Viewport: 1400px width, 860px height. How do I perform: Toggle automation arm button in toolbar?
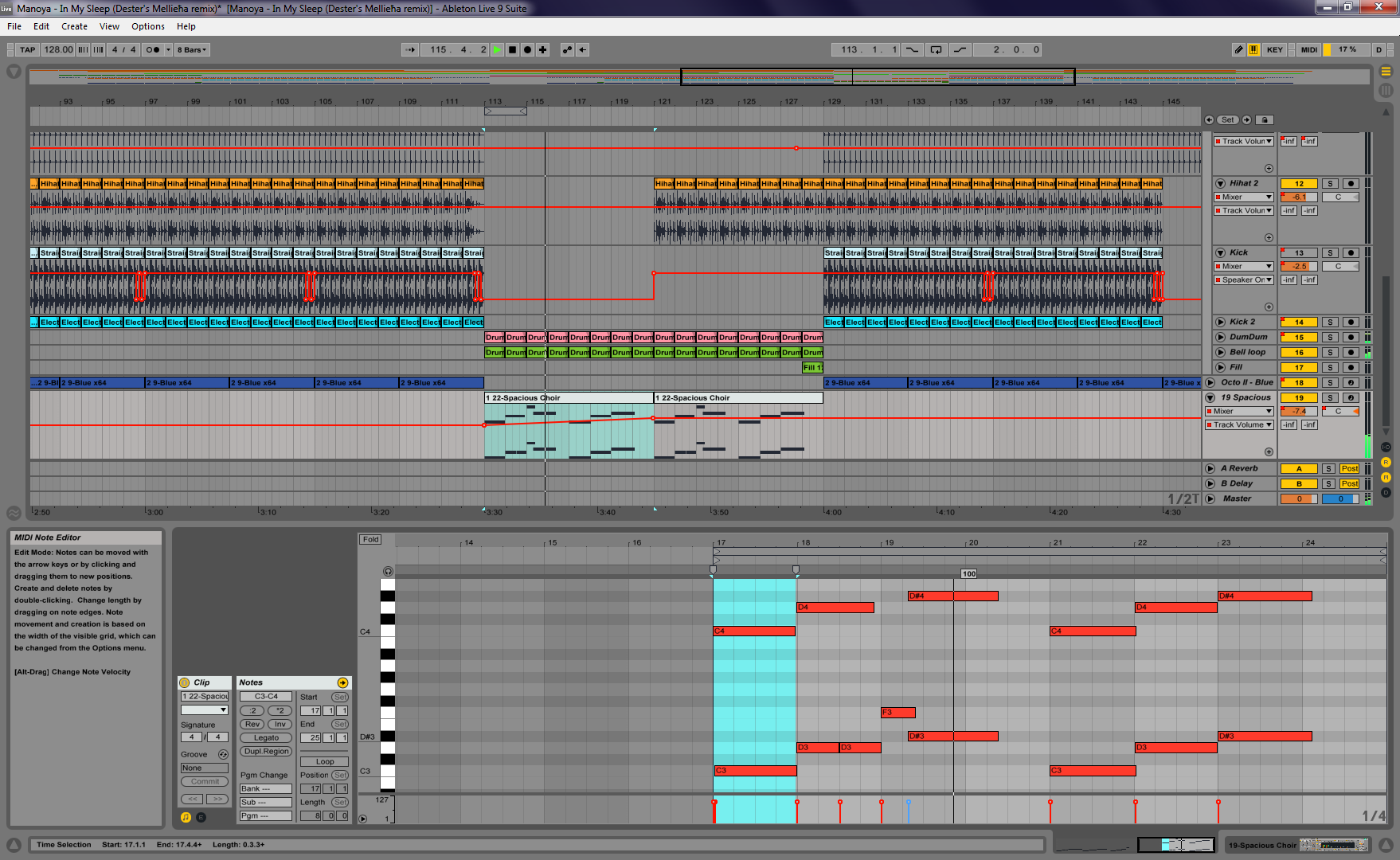(567, 49)
